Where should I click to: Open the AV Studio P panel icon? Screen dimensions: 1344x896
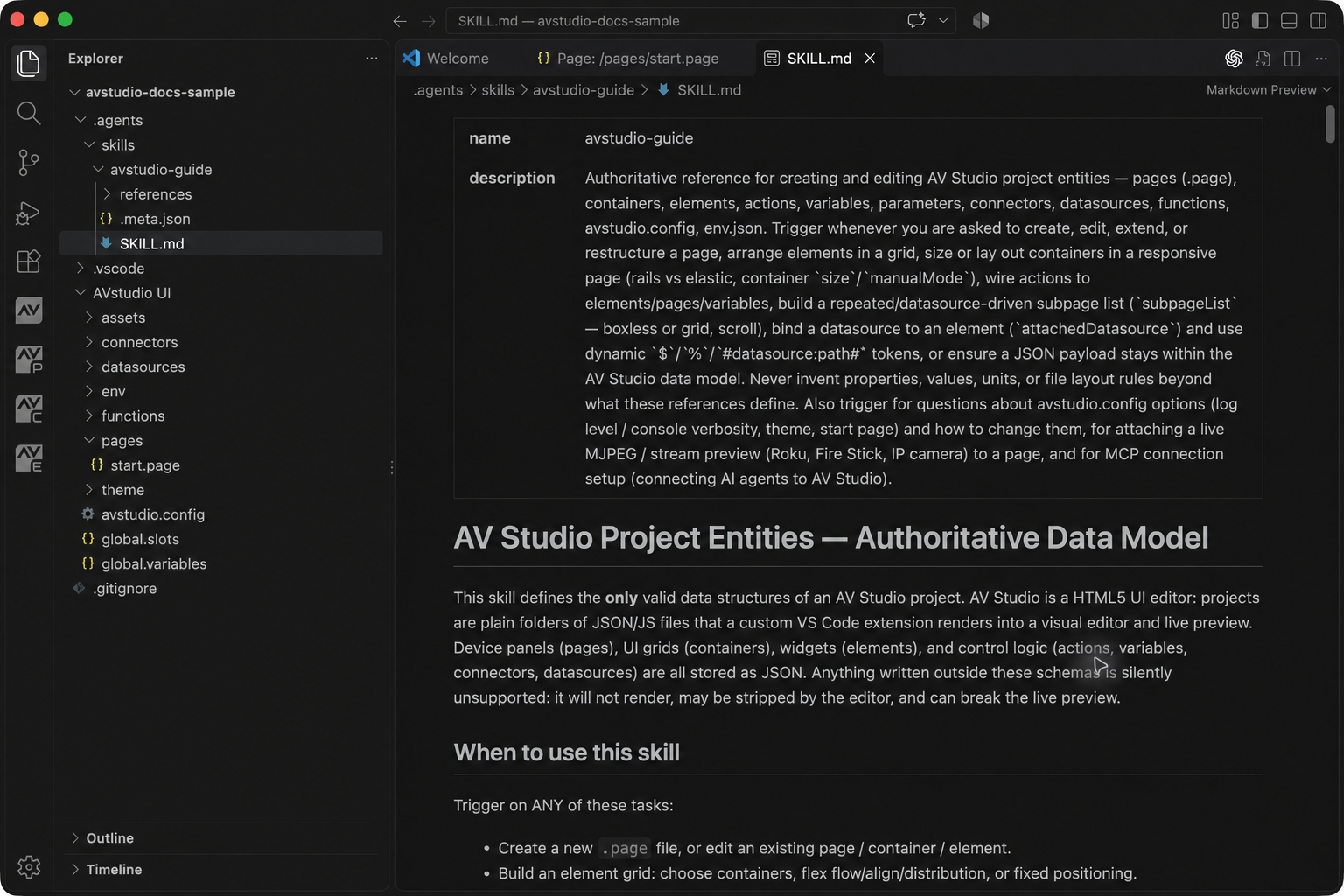tap(28, 360)
